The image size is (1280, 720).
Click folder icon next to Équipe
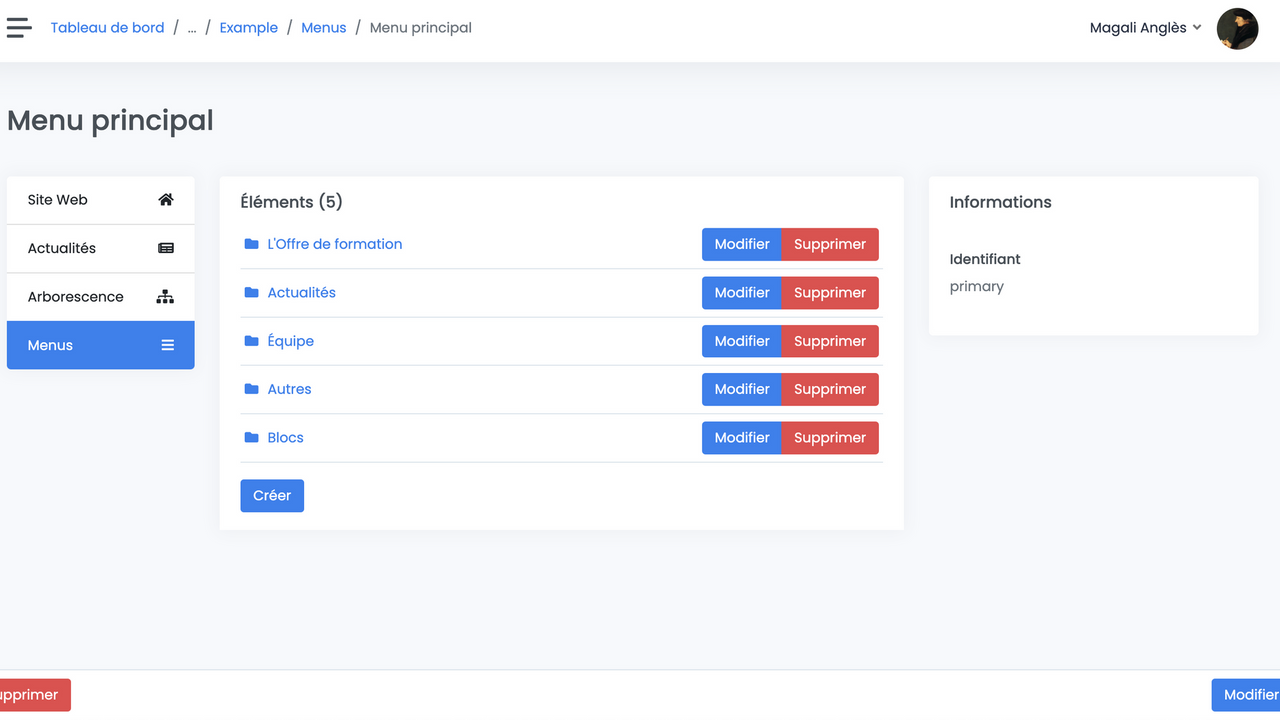point(252,341)
